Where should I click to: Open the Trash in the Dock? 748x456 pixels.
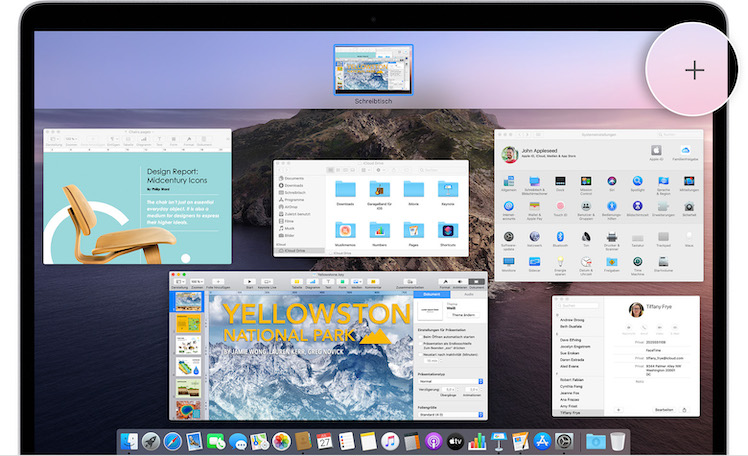tap(618, 440)
